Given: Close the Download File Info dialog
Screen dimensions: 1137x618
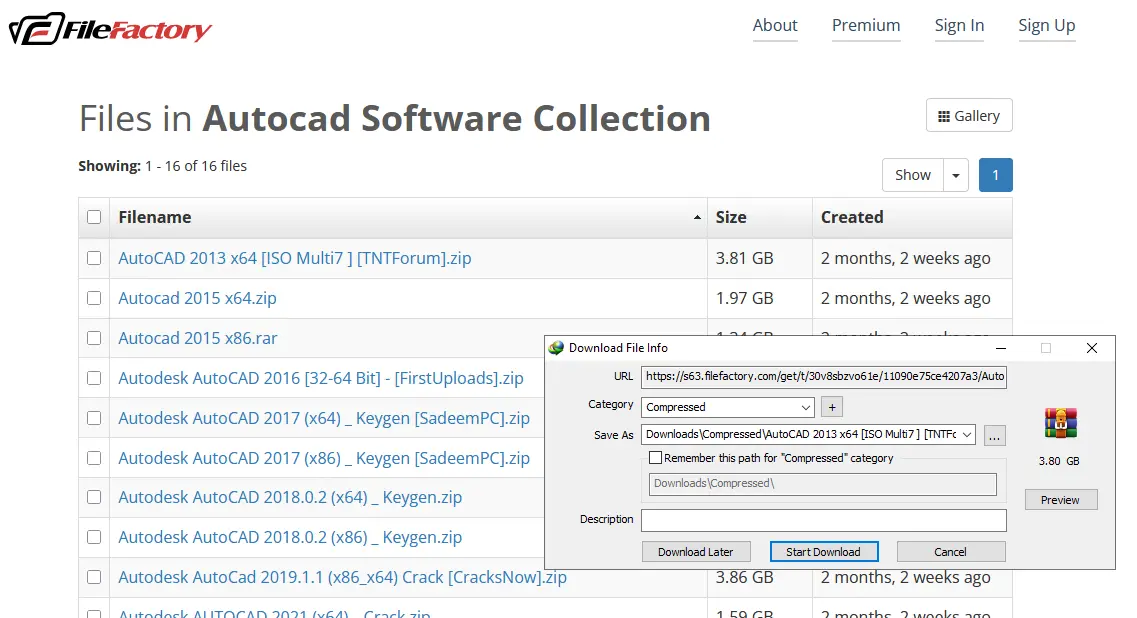Looking at the screenshot, I should coord(1091,348).
